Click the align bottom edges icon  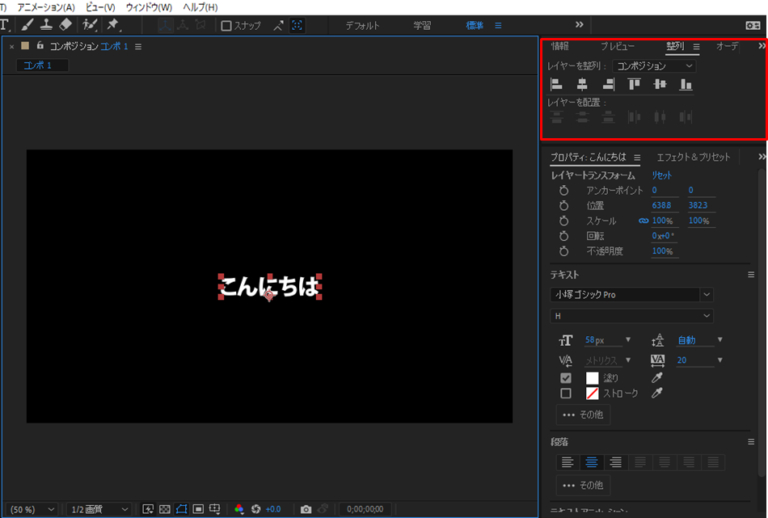coord(686,85)
